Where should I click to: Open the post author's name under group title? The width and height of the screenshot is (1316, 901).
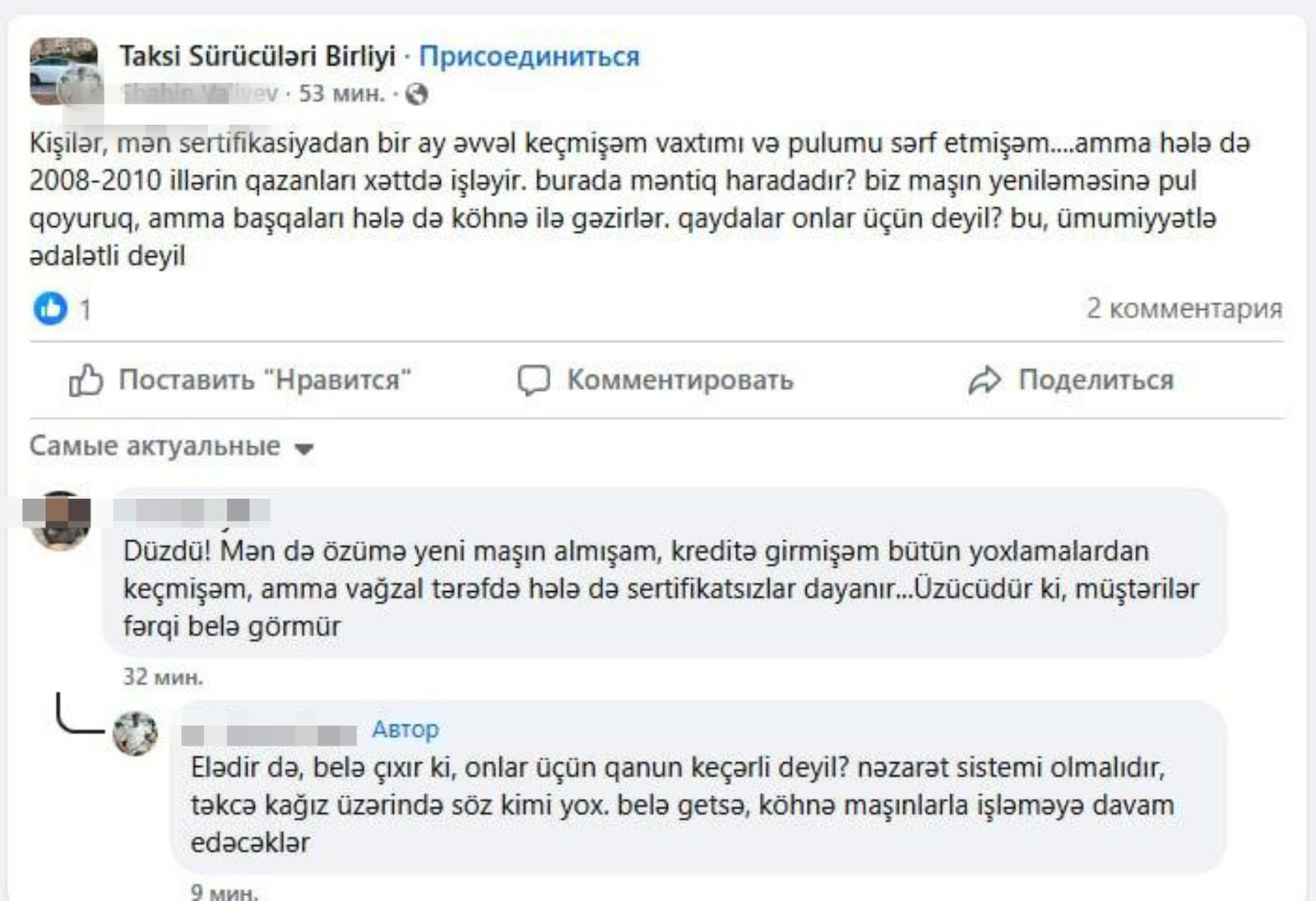(x=198, y=94)
